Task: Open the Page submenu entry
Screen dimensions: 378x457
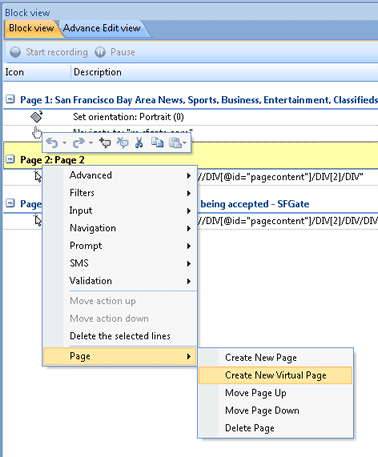Action: [x=120, y=356]
